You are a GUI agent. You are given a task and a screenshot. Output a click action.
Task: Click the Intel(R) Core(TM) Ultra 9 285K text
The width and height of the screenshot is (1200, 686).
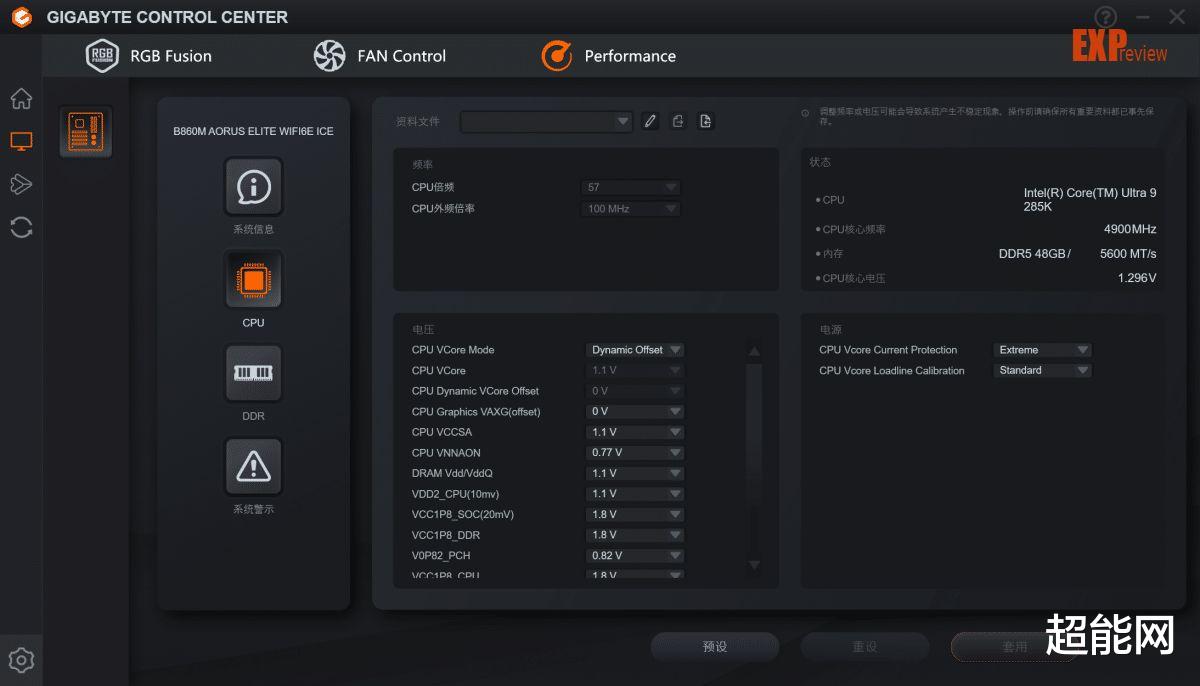click(x=1090, y=200)
